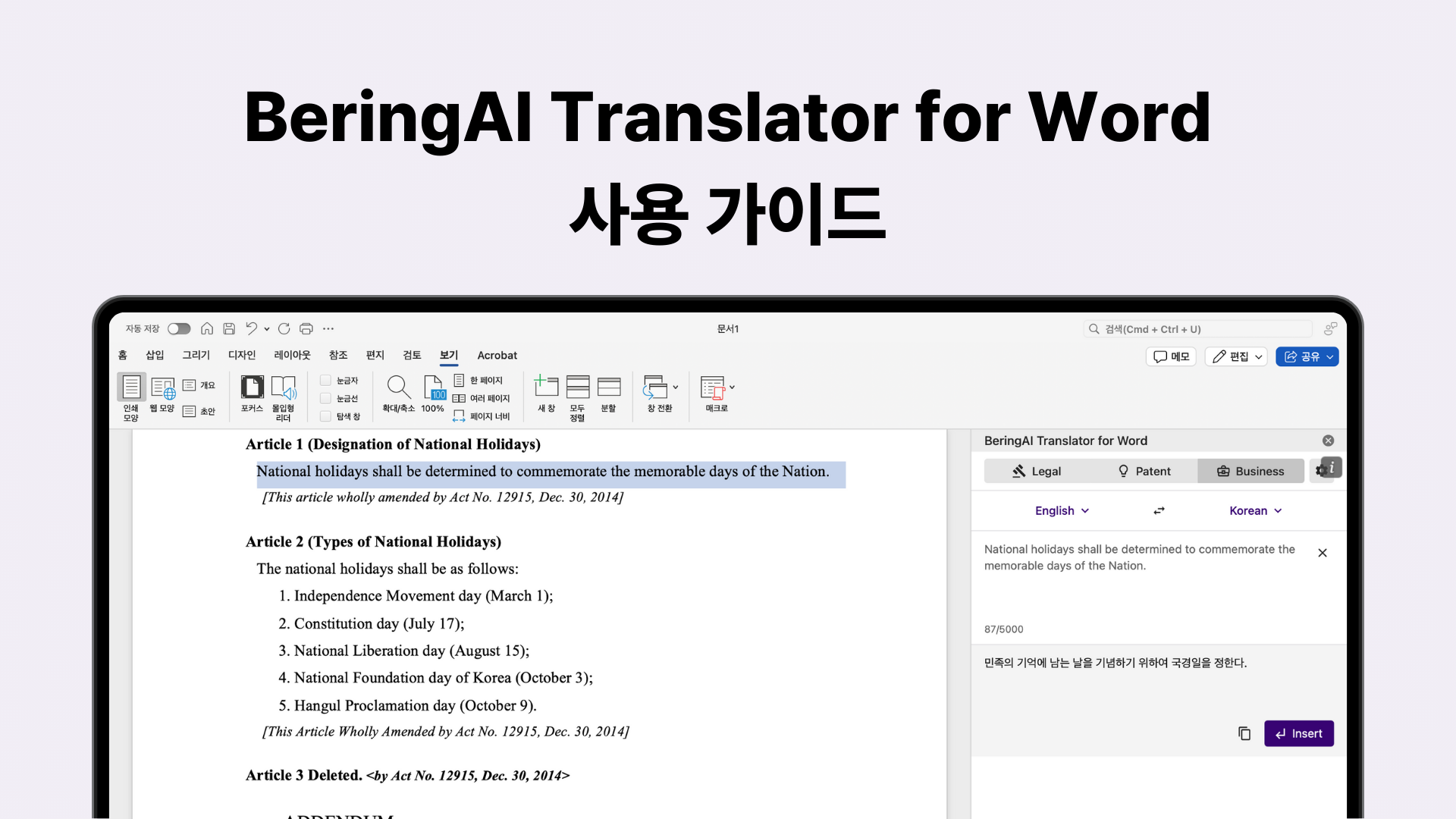Expand the 창 전환 dropdown arrow
Viewport: 1456px width, 819px height.
coord(676,388)
